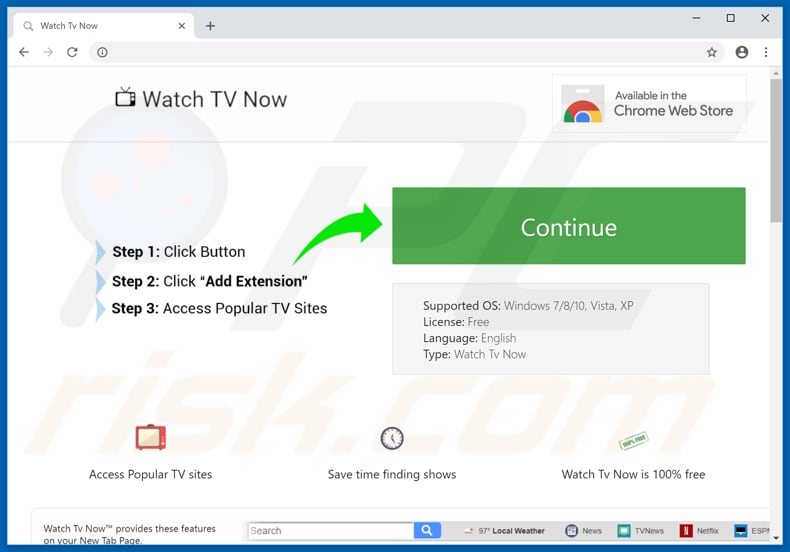Click the 'Step 2: Click Add Extension' text
Screen dimensions: 790x552
coord(210,281)
